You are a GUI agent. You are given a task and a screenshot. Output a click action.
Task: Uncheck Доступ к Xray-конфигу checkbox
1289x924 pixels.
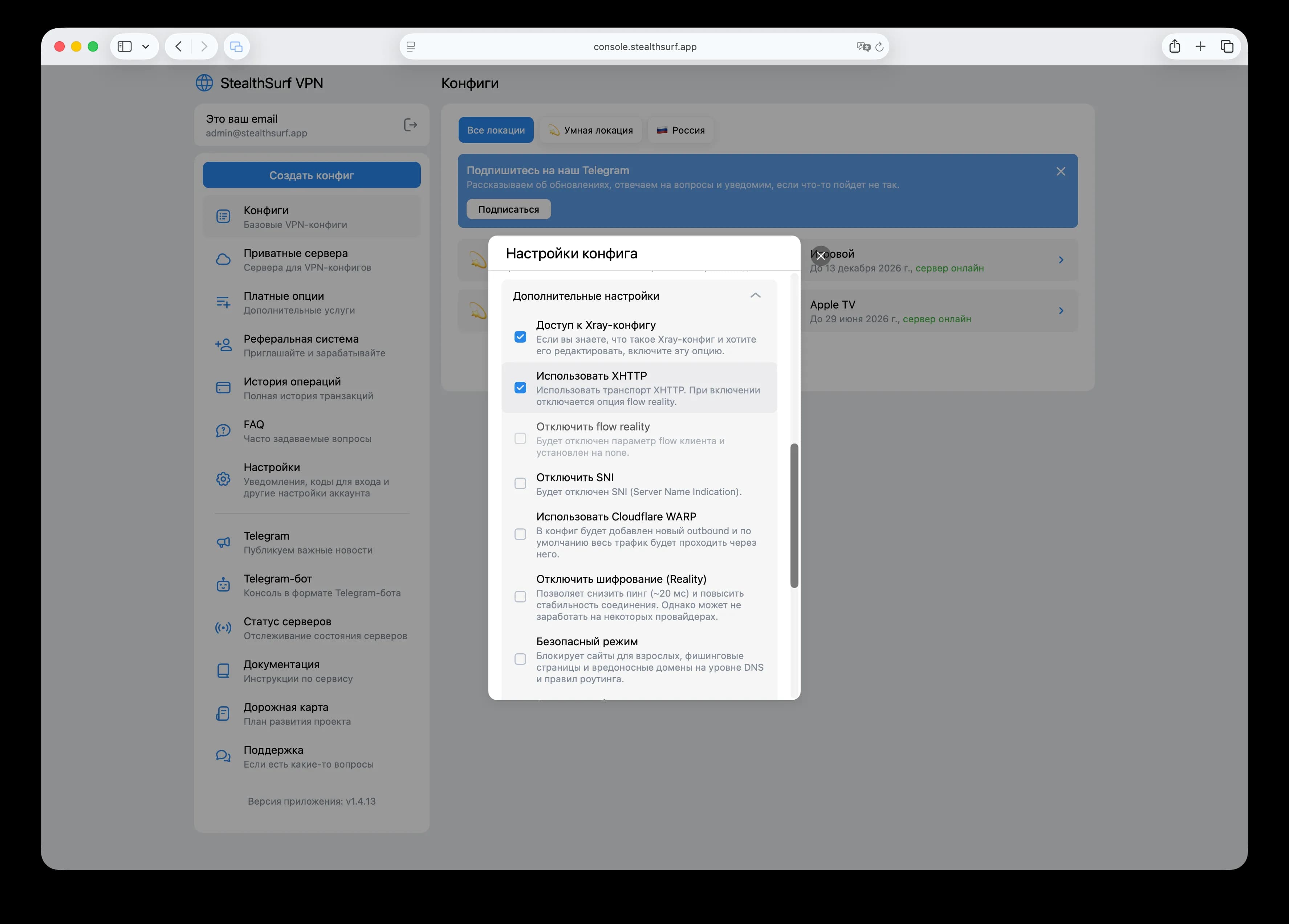point(520,337)
